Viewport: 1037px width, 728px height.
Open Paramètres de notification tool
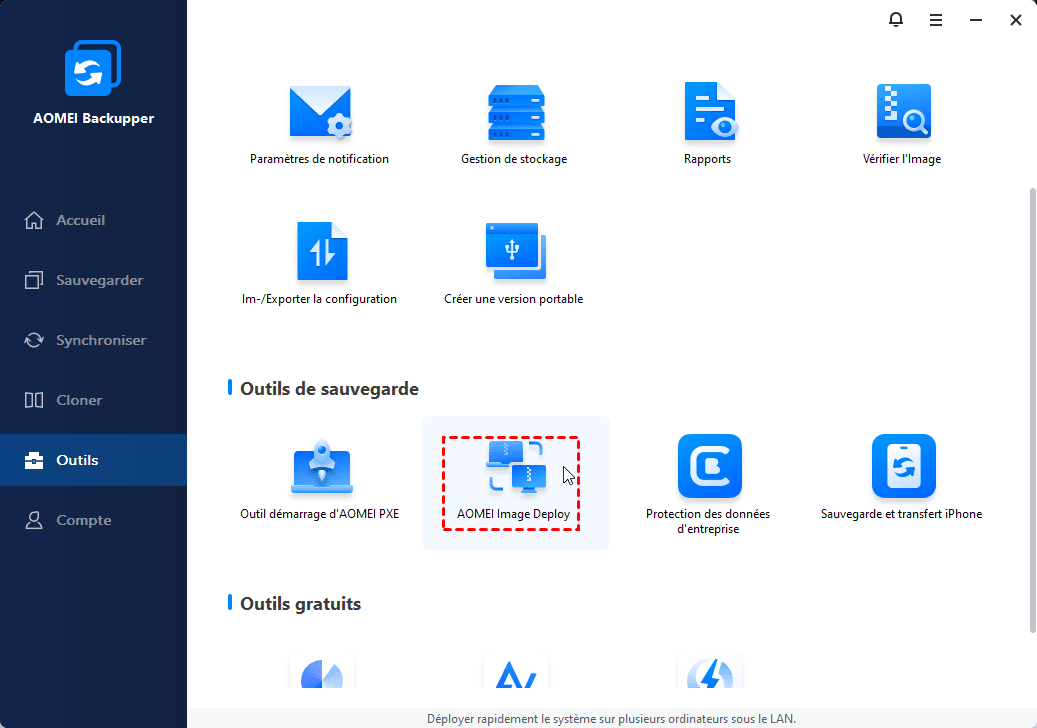pos(320,124)
